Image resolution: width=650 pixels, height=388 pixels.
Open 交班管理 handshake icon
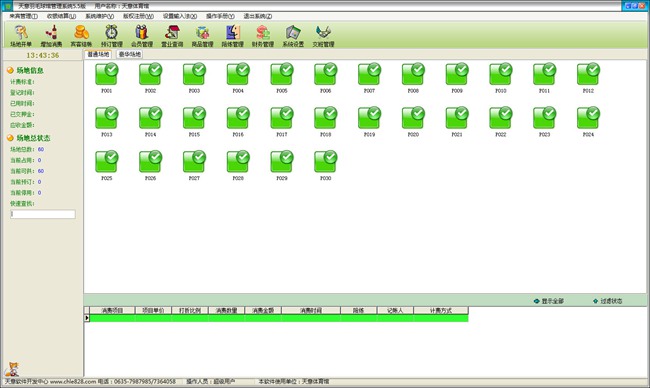[x=323, y=36]
